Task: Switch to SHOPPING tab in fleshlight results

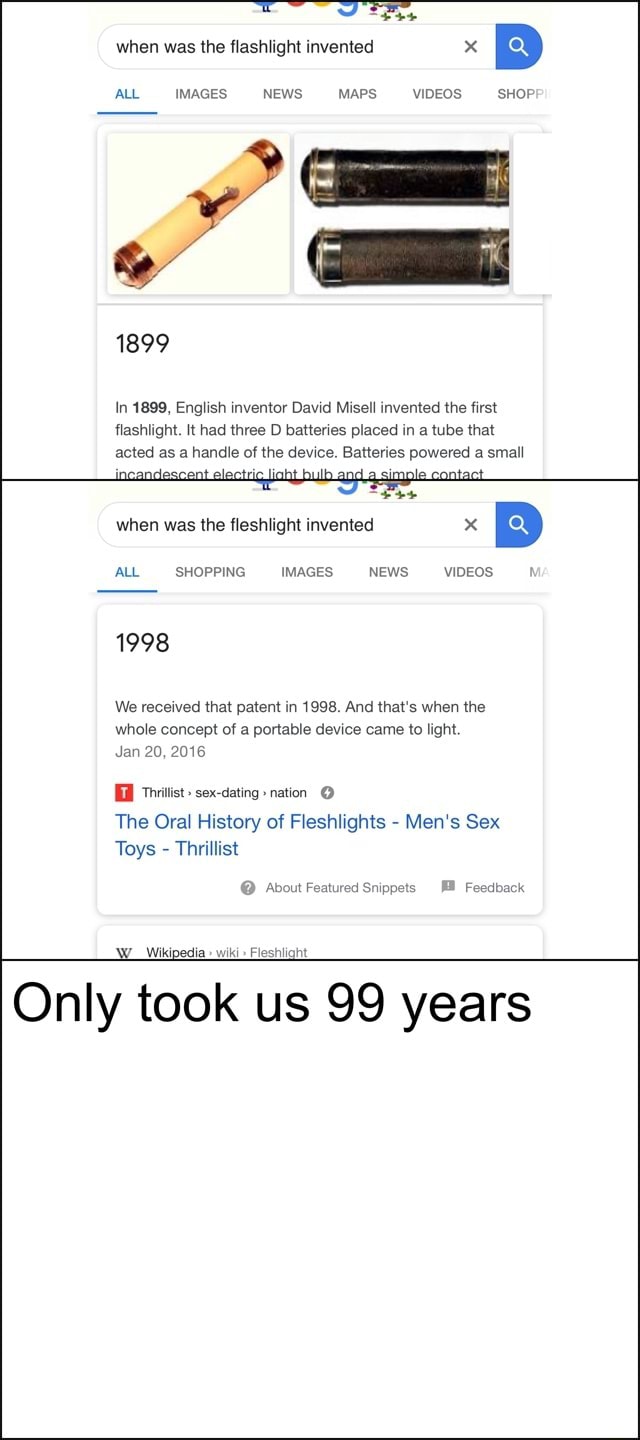Action: click(x=210, y=572)
